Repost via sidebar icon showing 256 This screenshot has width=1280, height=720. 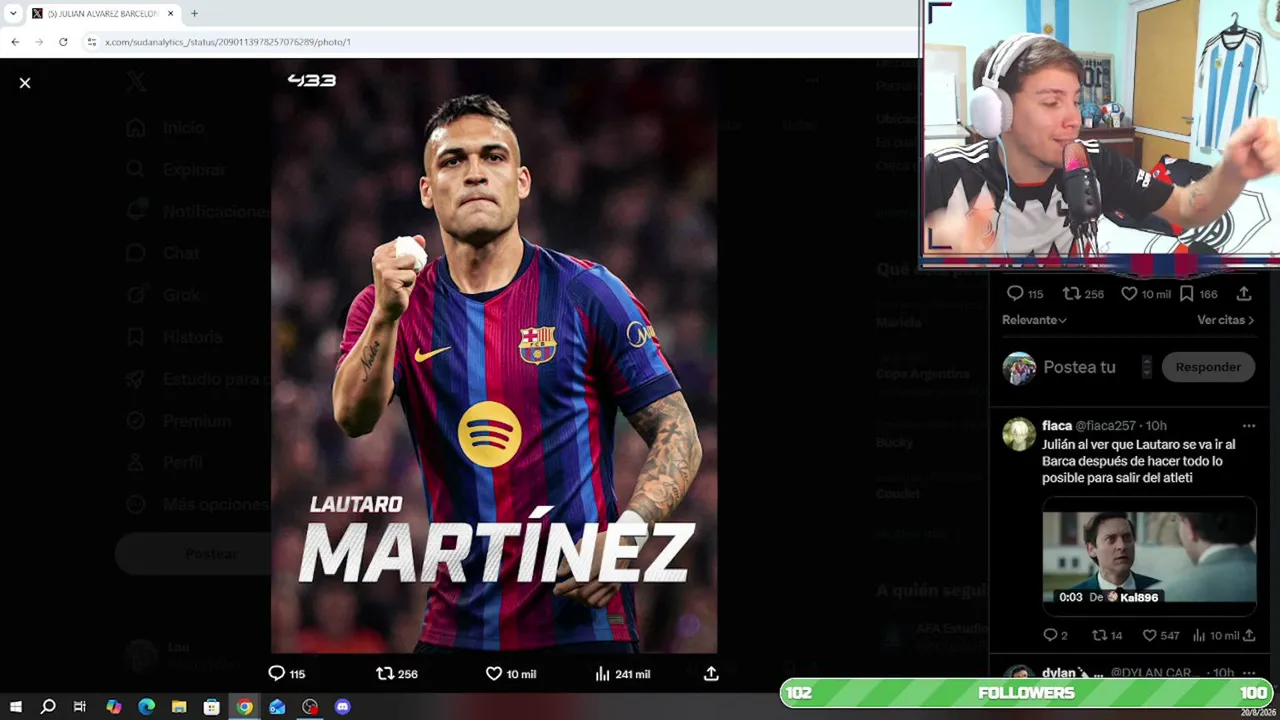coord(1071,294)
